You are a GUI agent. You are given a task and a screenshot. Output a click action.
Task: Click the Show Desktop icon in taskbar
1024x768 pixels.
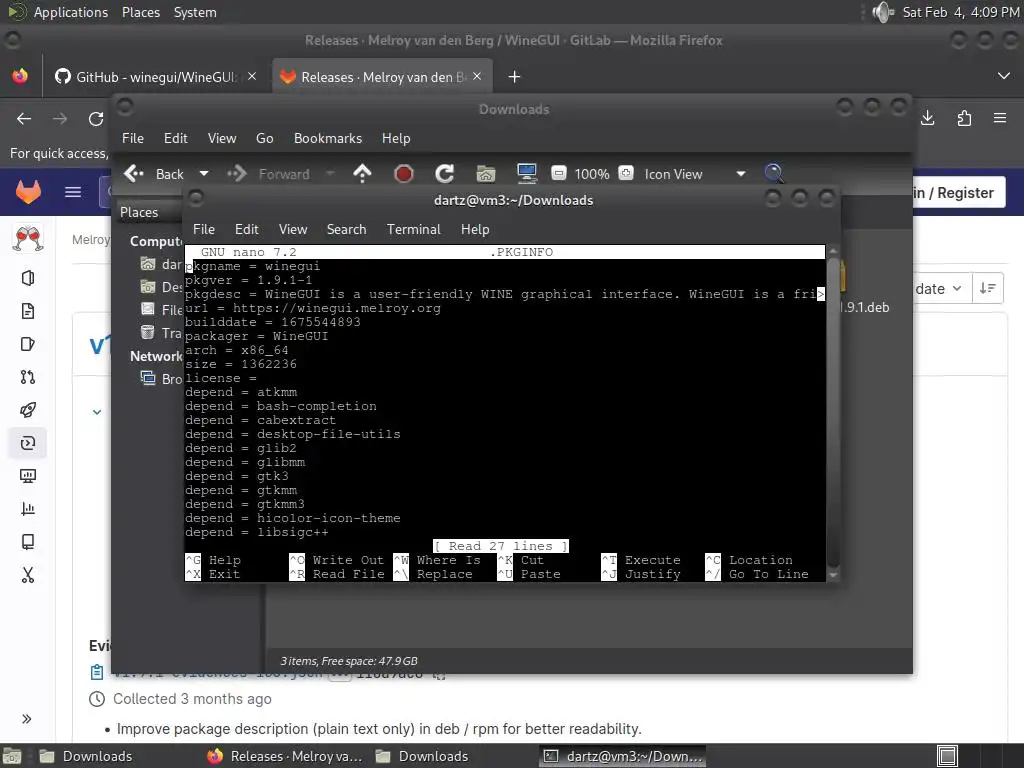(12, 756)
